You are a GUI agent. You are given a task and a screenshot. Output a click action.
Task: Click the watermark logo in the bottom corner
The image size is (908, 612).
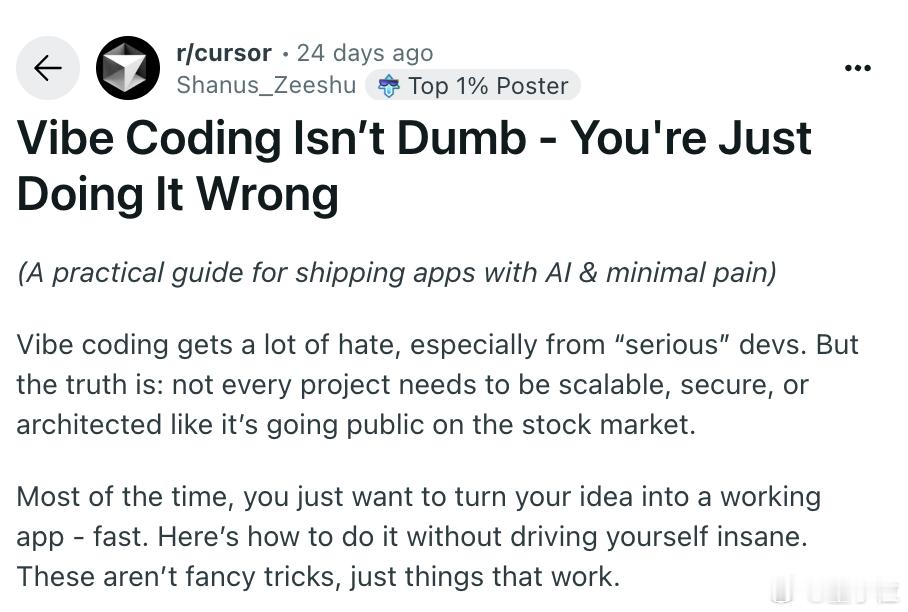tap(836, 592)
